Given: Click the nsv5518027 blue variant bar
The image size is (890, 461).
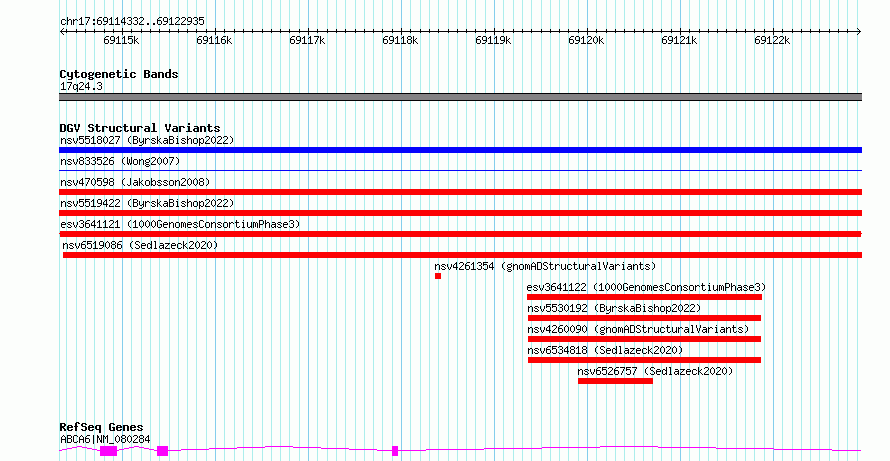Looking at the screenshot, I should click(x=460, y=150).
